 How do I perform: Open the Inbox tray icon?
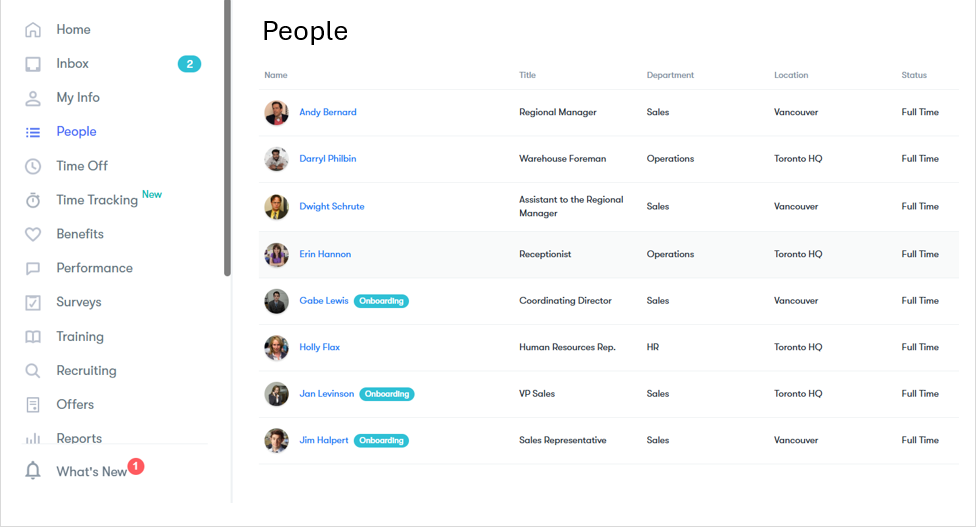(33, 64)
